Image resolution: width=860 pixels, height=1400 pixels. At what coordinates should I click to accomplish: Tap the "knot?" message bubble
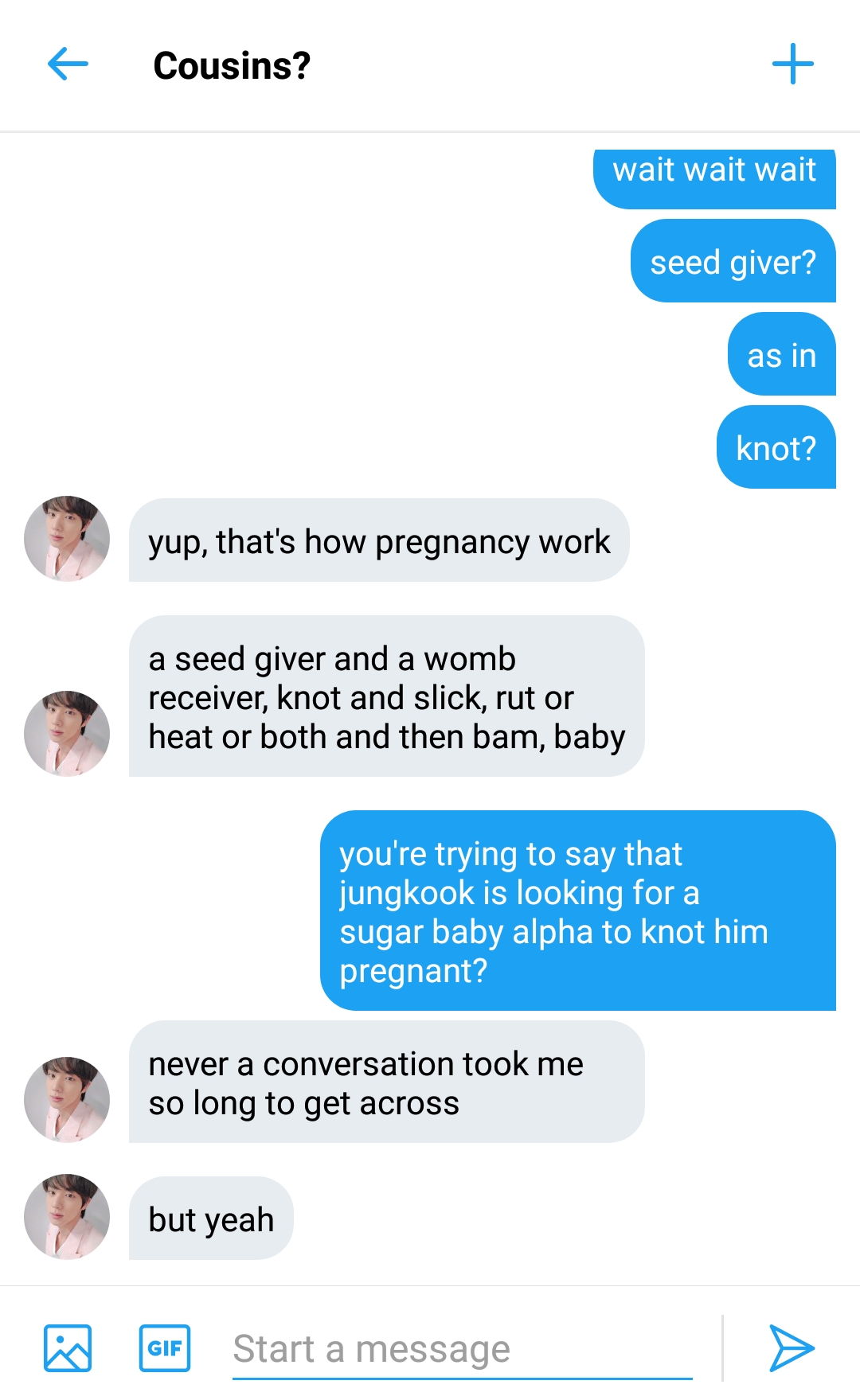point(776,448)
